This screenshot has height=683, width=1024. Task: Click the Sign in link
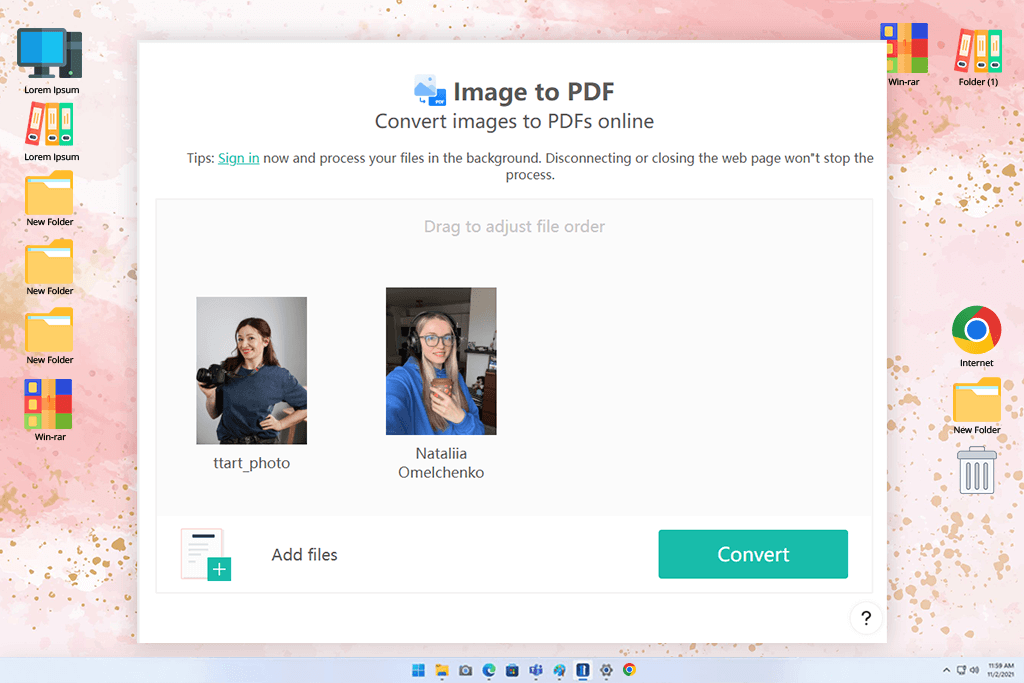point(238,158)
